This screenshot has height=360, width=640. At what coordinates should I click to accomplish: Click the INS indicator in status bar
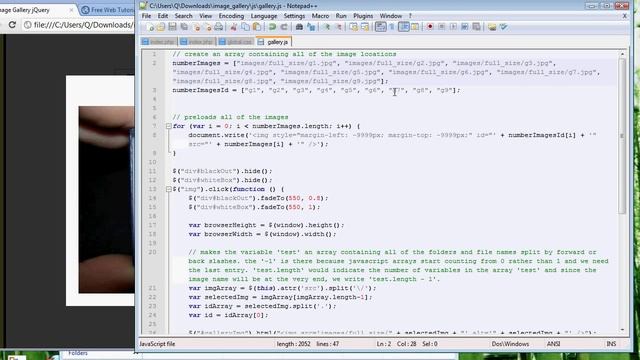pyautogui.click(x=611, y=344)
